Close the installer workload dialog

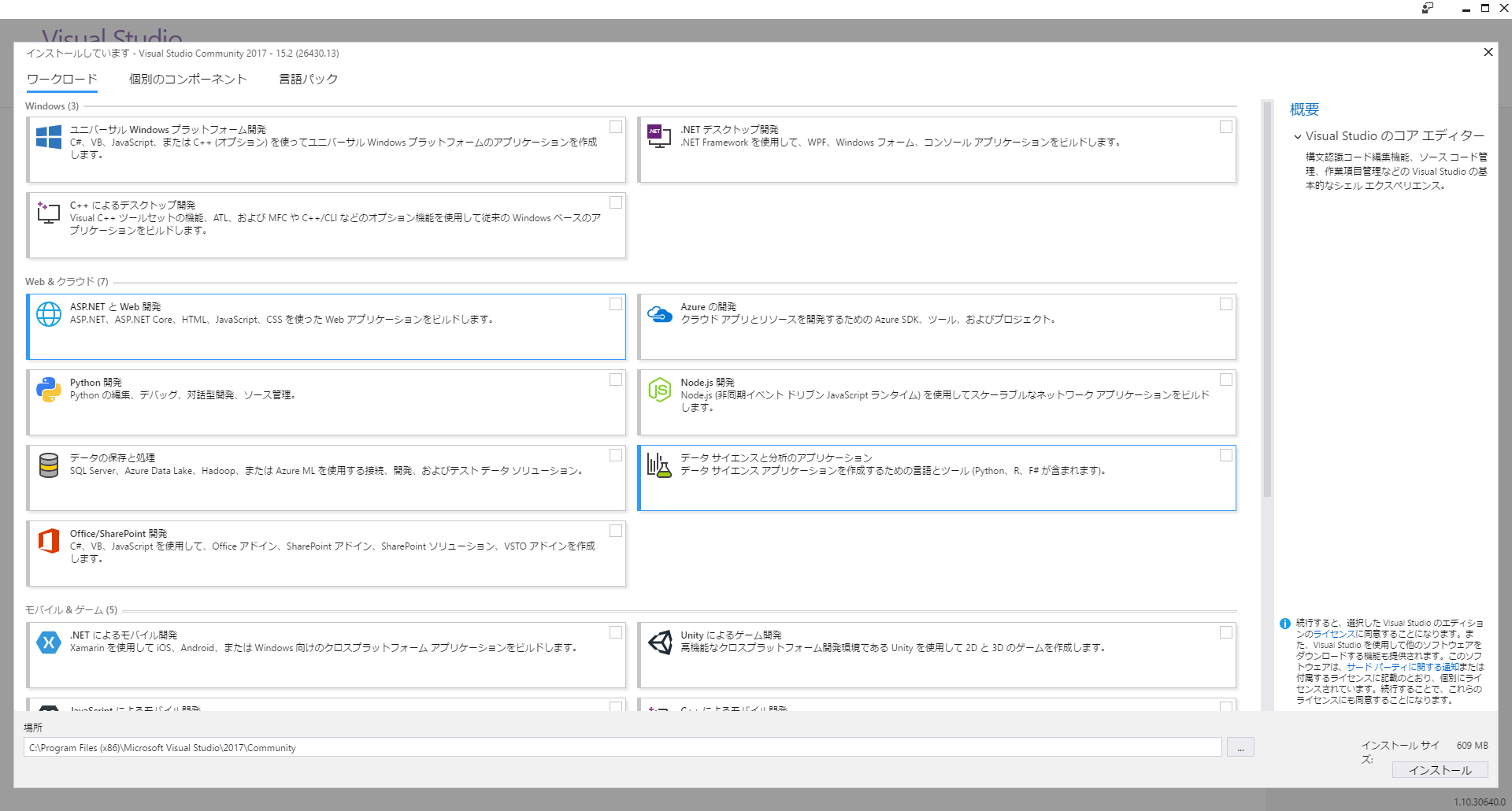click(1488, 52)
